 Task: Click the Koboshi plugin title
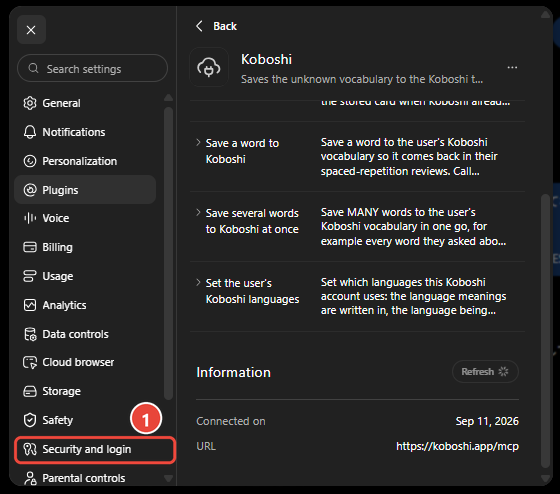pyautogui.click(x=266, y=59)
